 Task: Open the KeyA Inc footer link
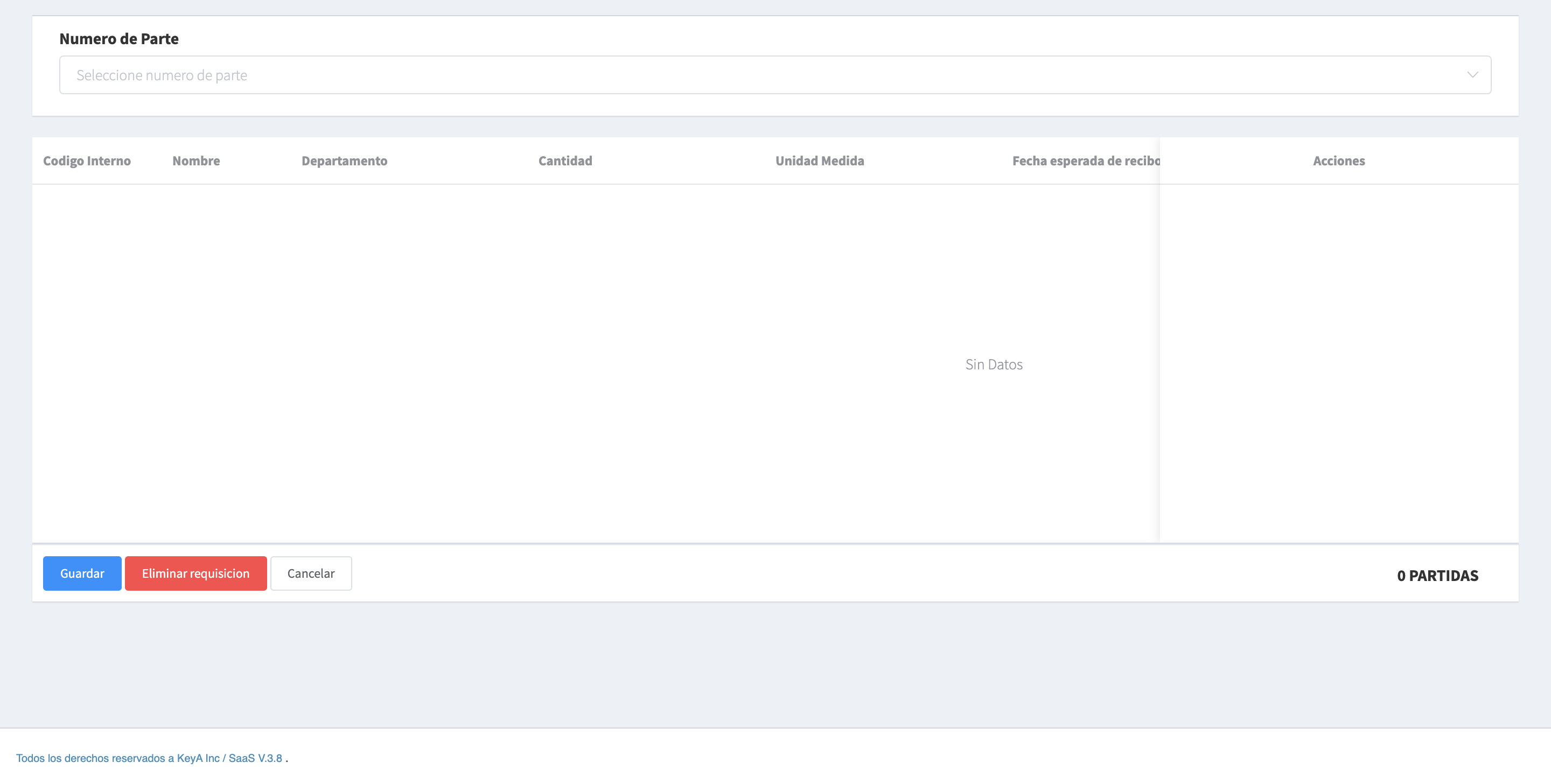pos(198,758)
